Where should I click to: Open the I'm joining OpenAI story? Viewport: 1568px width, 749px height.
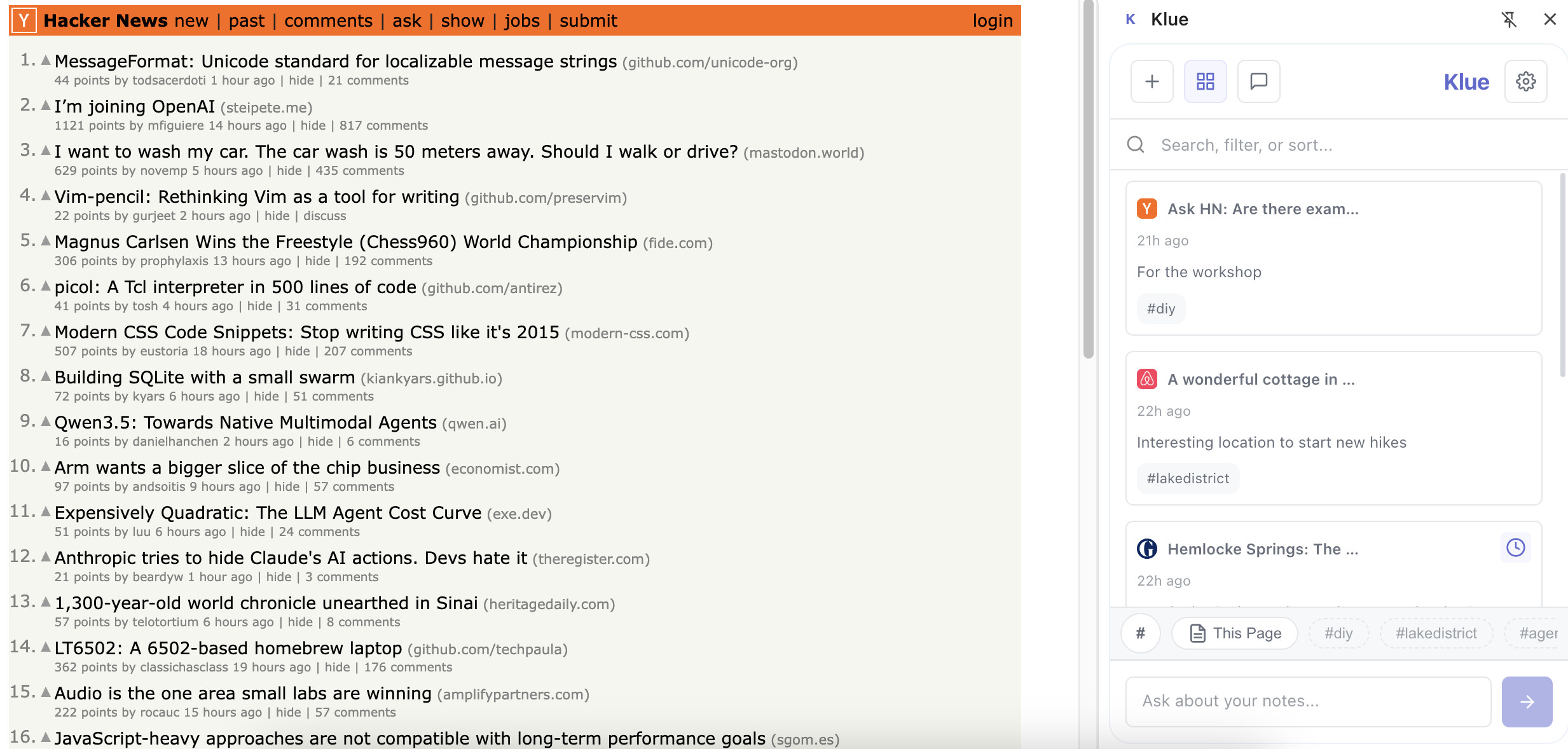[x=135, y=106]
